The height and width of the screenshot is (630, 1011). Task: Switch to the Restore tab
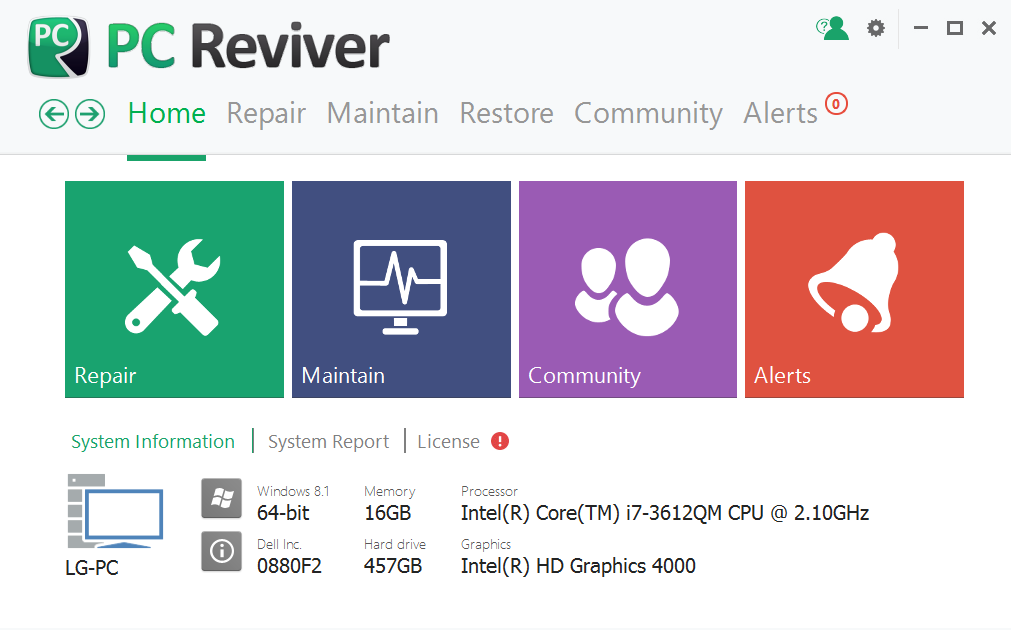tap(507, 113)
